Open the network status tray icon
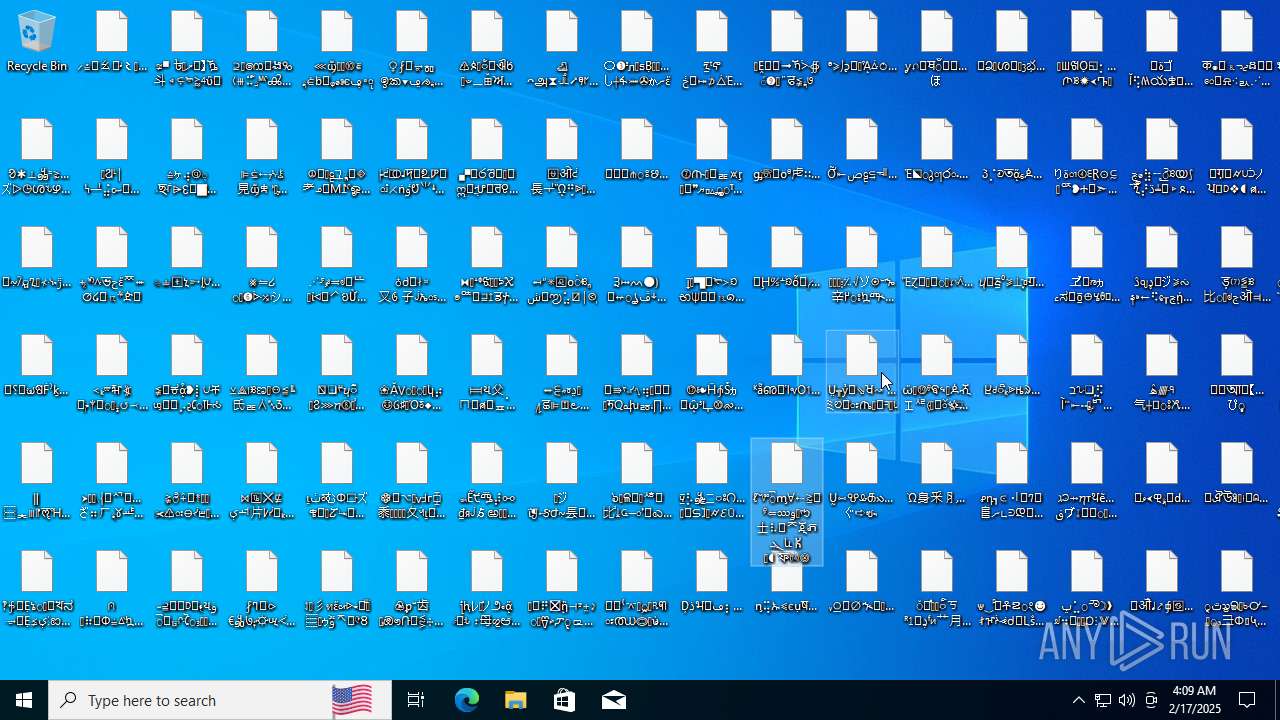Image resolution: width=1280 pixels, height=720 pixels. point(1102,700)
